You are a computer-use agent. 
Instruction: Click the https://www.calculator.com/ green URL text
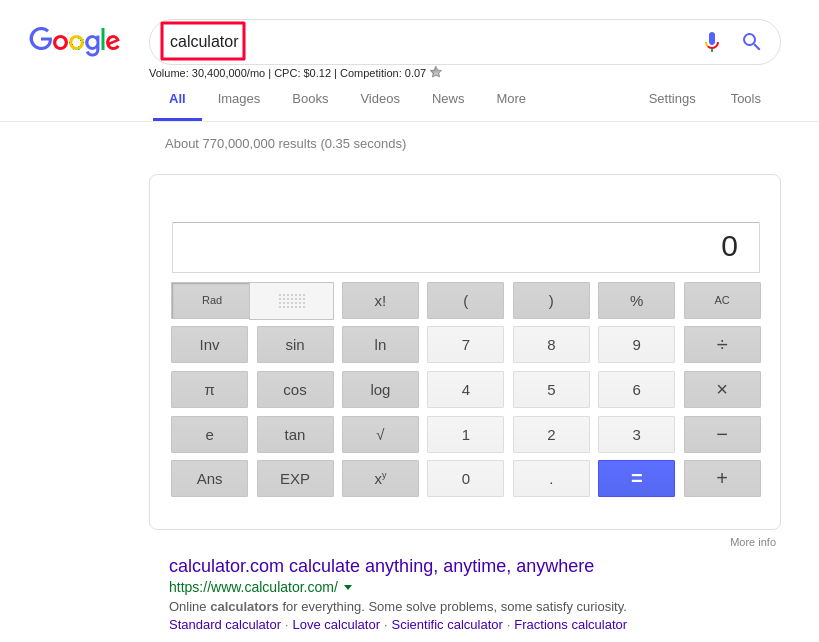[253, 587]
